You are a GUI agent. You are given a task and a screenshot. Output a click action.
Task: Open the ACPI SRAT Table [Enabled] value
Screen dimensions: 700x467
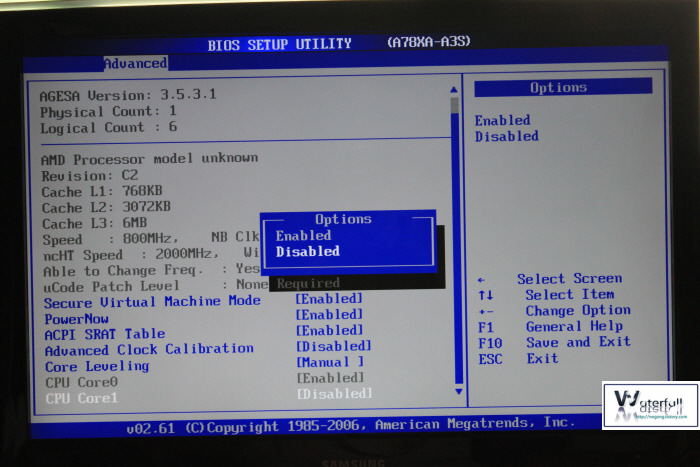point(329,330)
